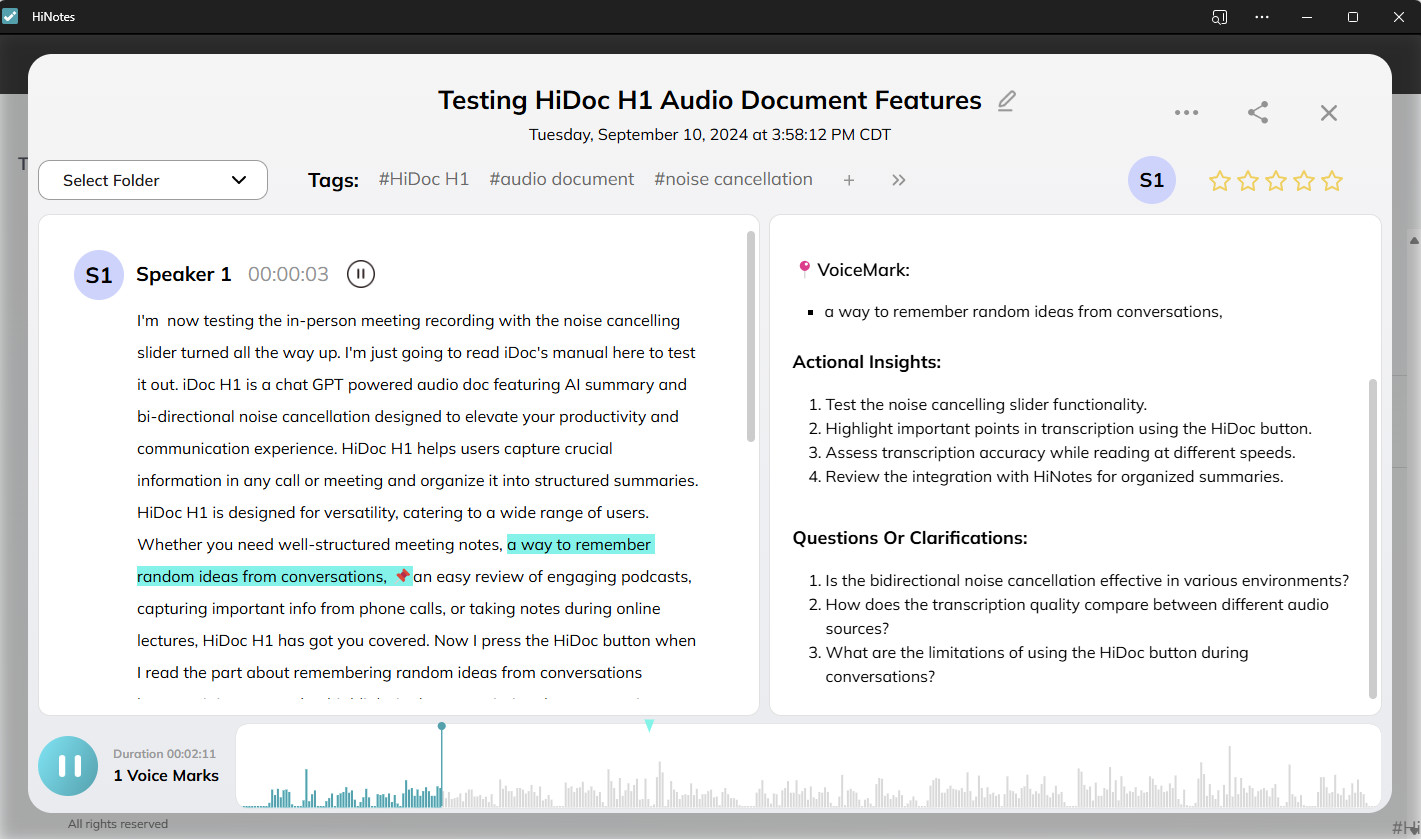Click the bidirectional noise cancellation question

pyautogui.click(x=1087, y=581)
